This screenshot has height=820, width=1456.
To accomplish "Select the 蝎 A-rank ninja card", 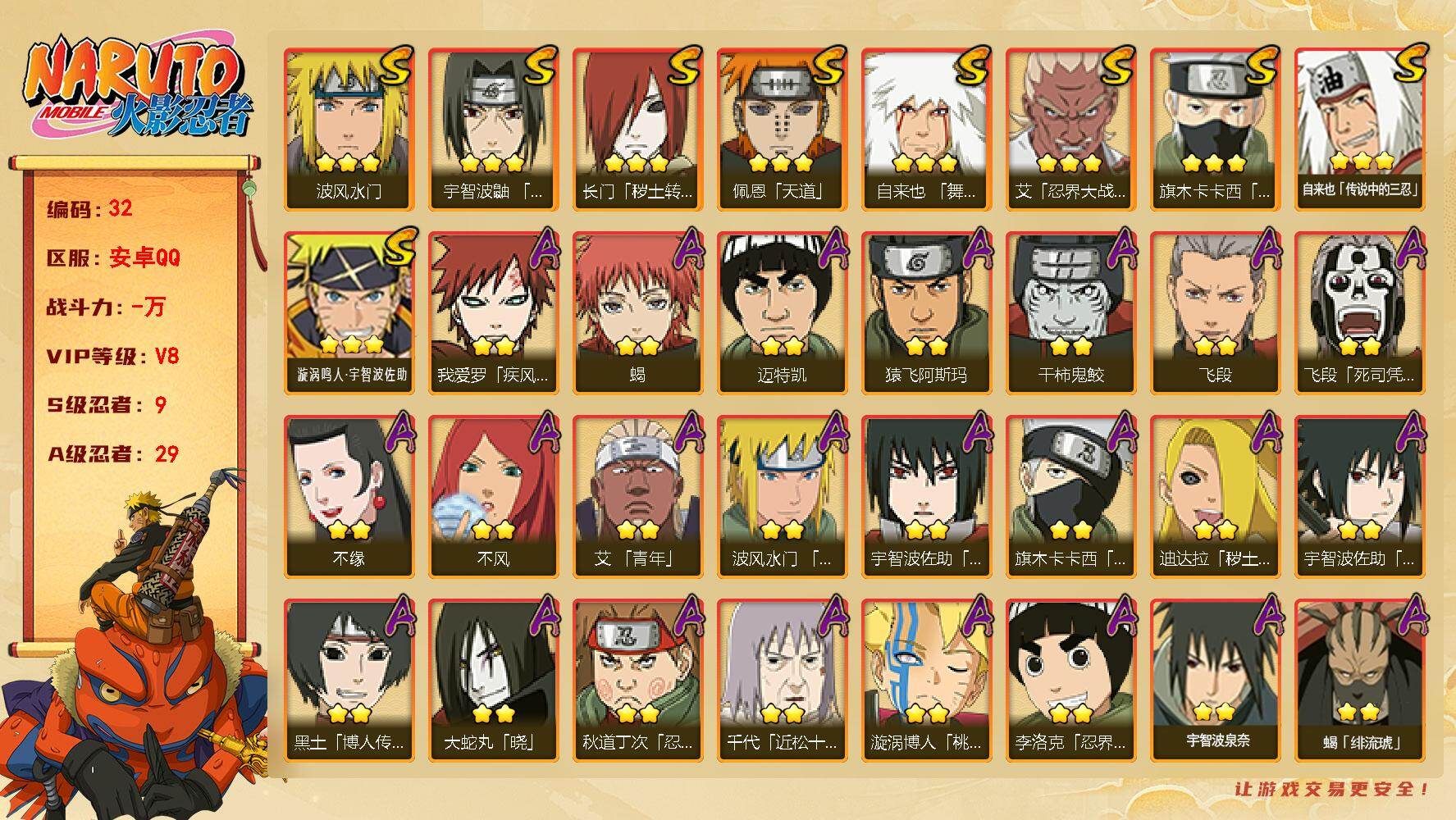I will [x=638, y=313].
